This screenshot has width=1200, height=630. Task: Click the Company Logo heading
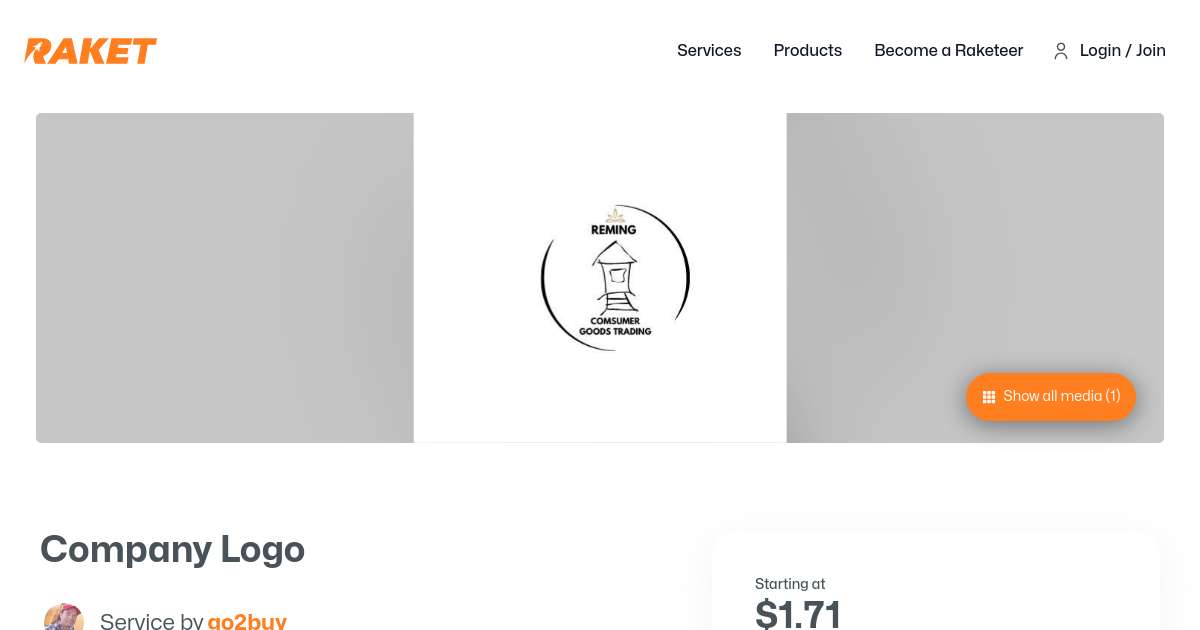(172, 549)
